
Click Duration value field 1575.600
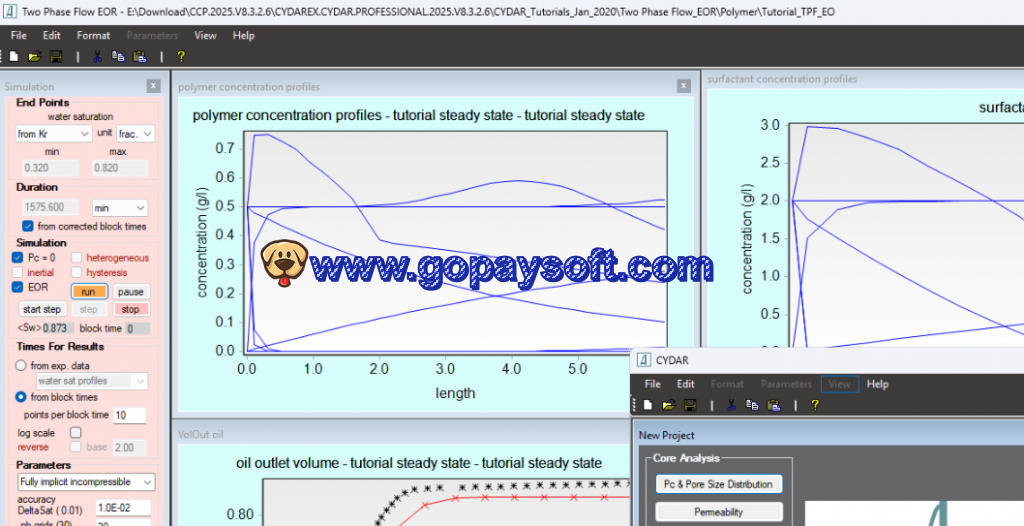pyautogui.click(x=50, y=207)
